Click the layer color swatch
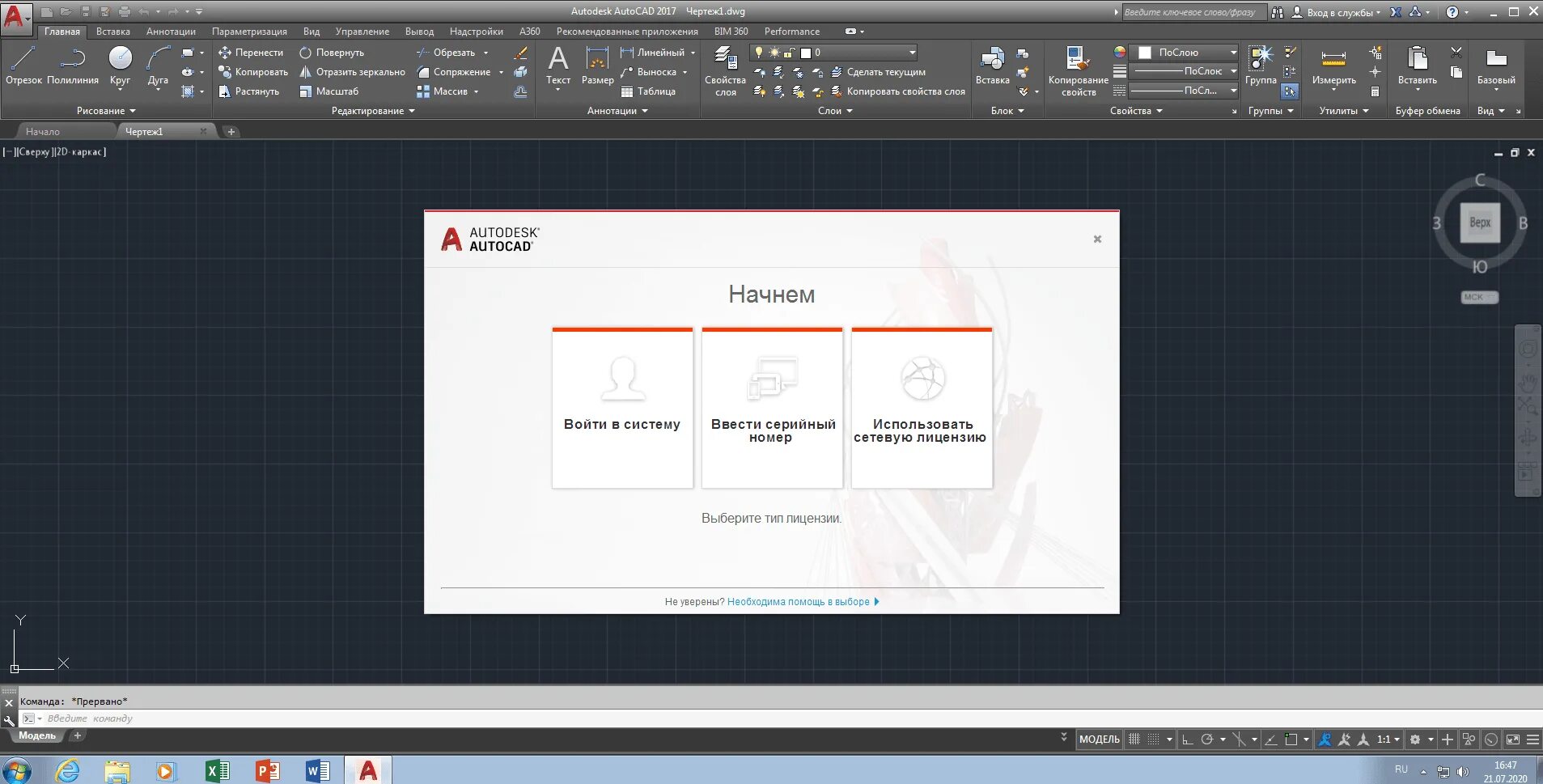Screen dimensions: 1543x784 (806, 53)
